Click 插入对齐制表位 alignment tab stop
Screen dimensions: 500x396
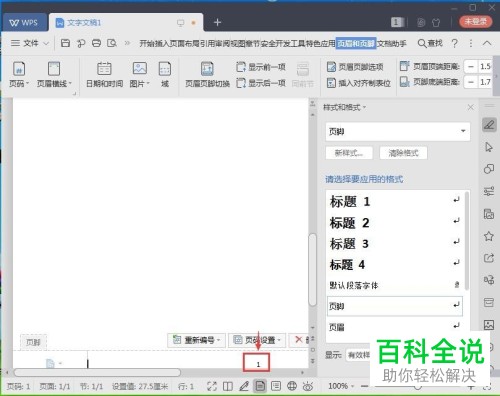(359, 83)
